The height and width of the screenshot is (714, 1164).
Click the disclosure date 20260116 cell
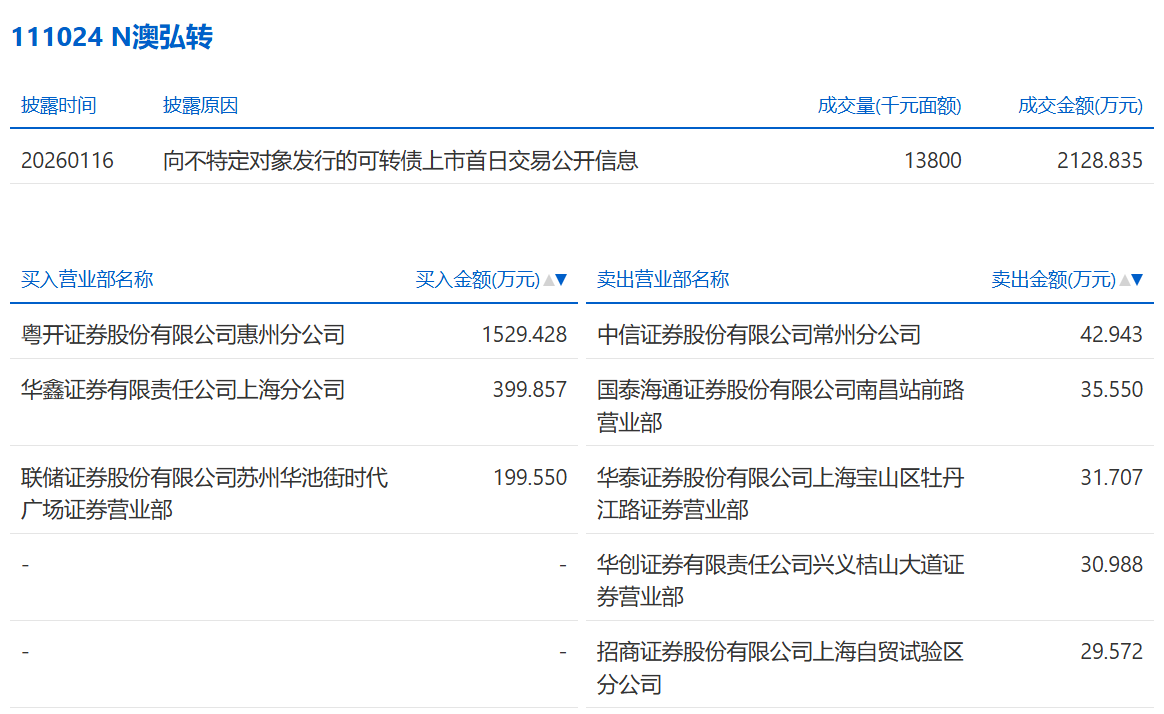(67, 160)
